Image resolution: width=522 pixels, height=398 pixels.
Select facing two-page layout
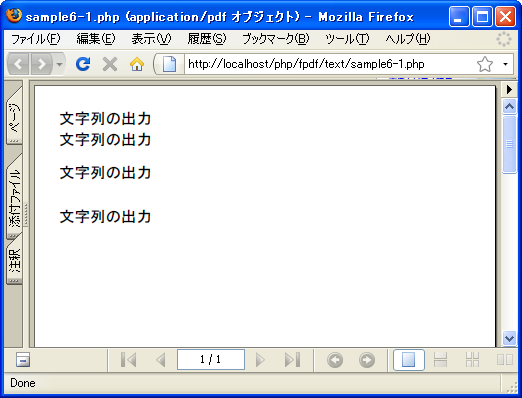click(504, 360)
